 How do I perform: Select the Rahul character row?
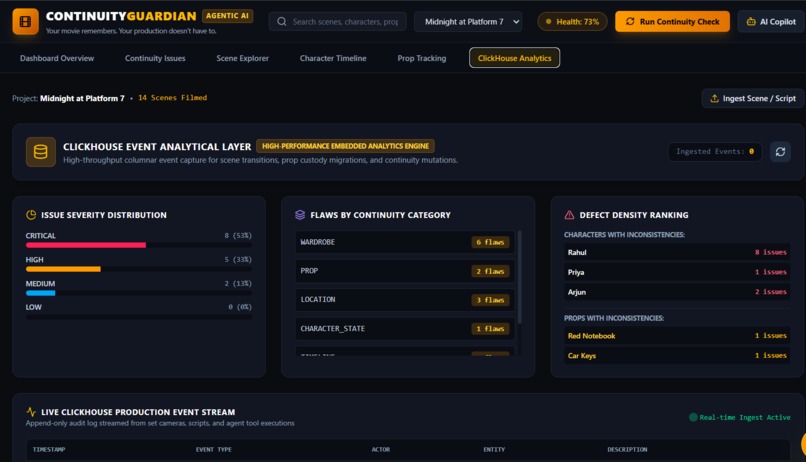pos(677,252)
